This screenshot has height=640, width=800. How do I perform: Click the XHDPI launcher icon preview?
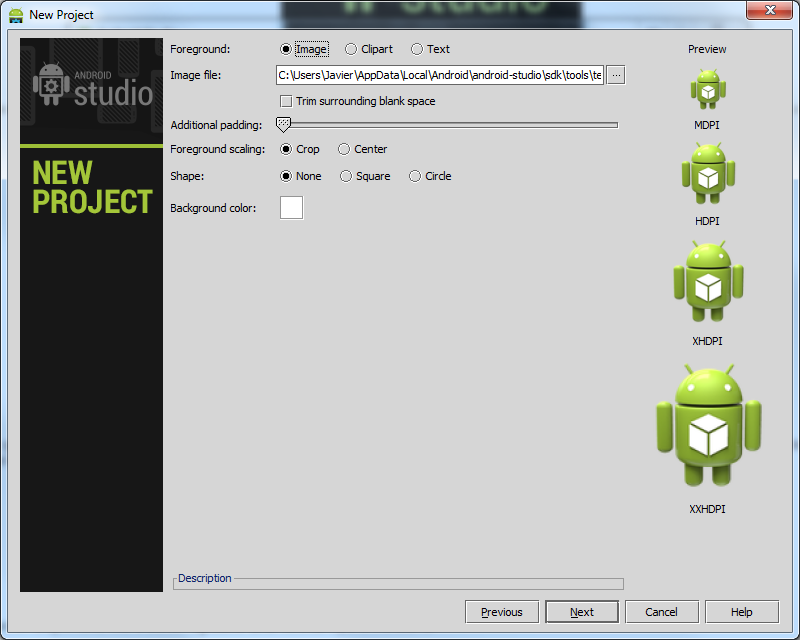707,281
